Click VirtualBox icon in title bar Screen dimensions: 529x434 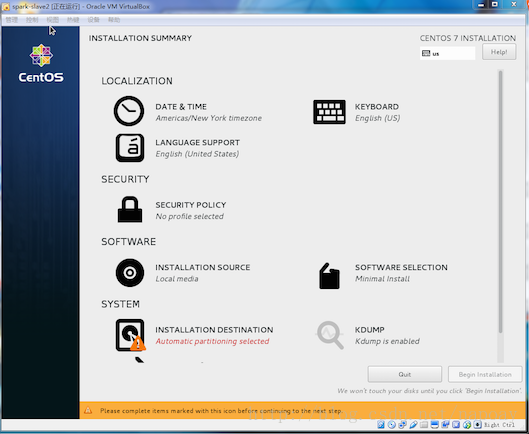tap(6, 6)
